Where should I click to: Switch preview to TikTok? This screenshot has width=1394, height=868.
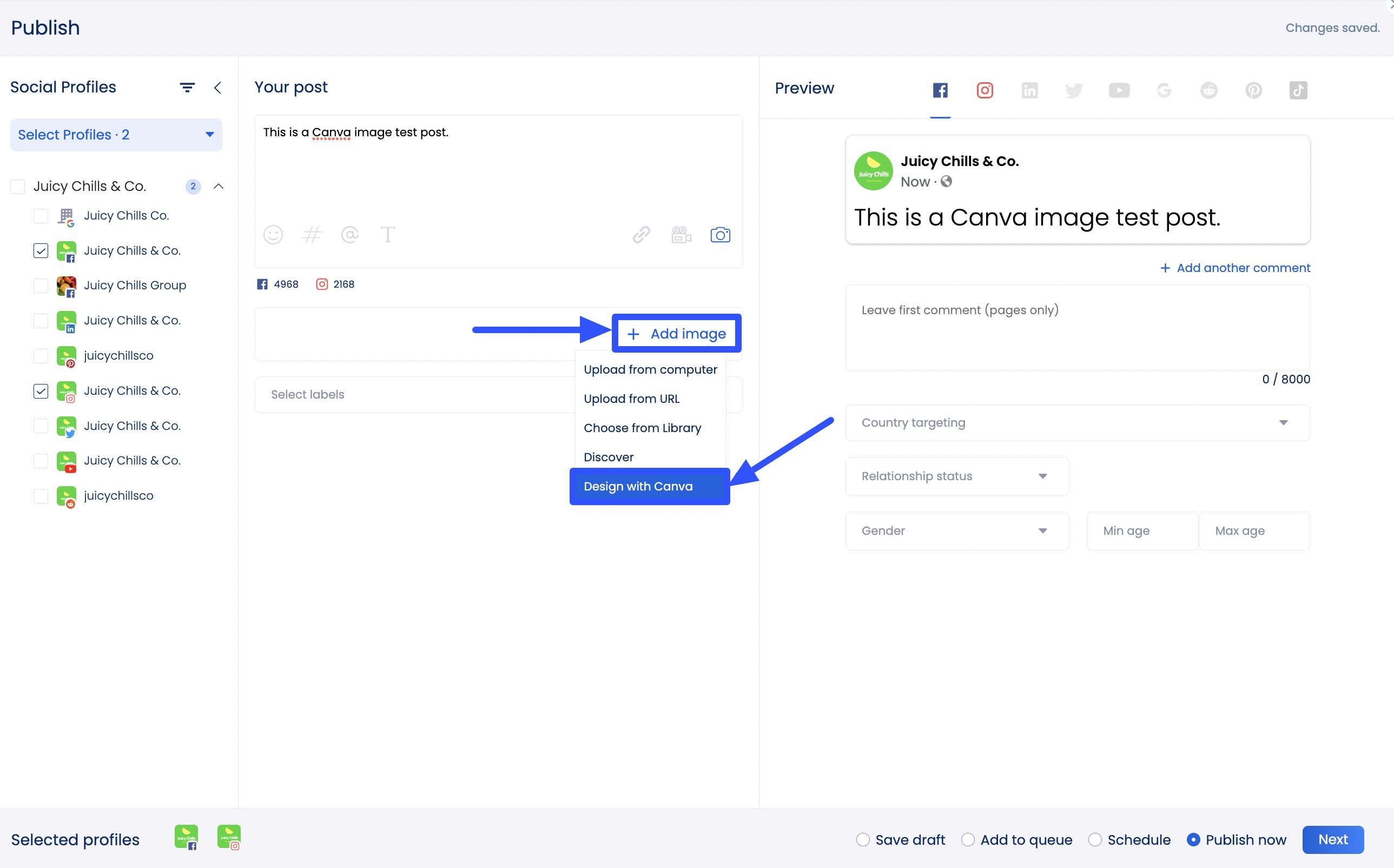click(x=1298, y=90)
